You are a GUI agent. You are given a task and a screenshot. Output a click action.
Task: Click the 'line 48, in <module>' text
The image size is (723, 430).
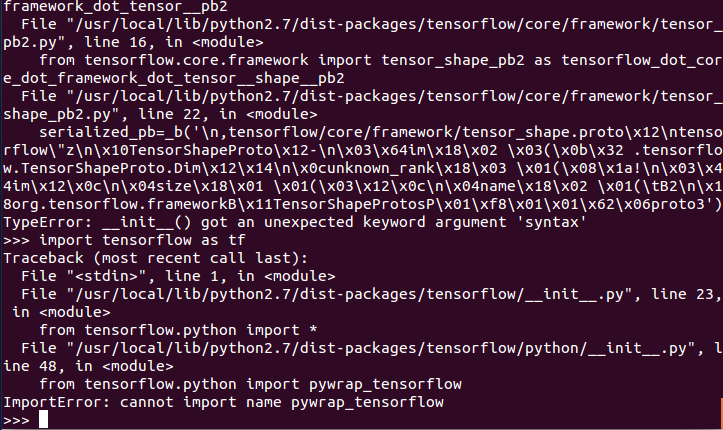click(88, 366)
